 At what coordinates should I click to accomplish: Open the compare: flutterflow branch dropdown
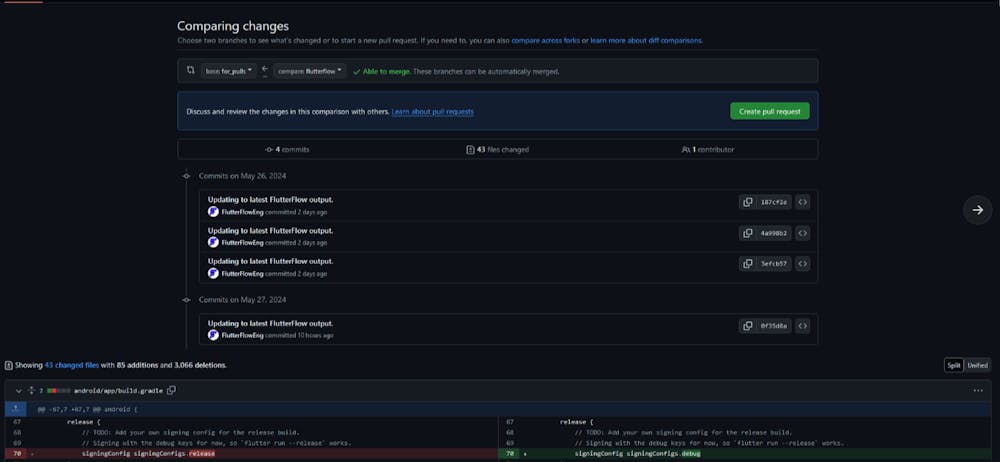point(311,71)
